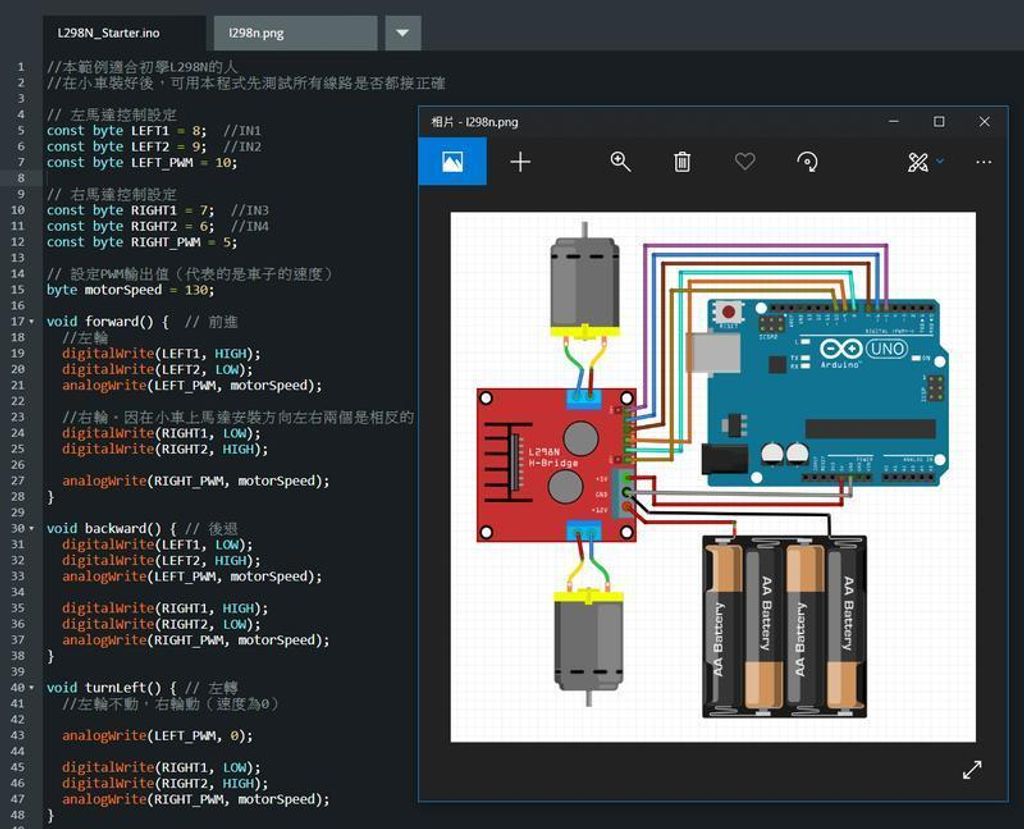Minimize the Photos window

coord(894,122)
